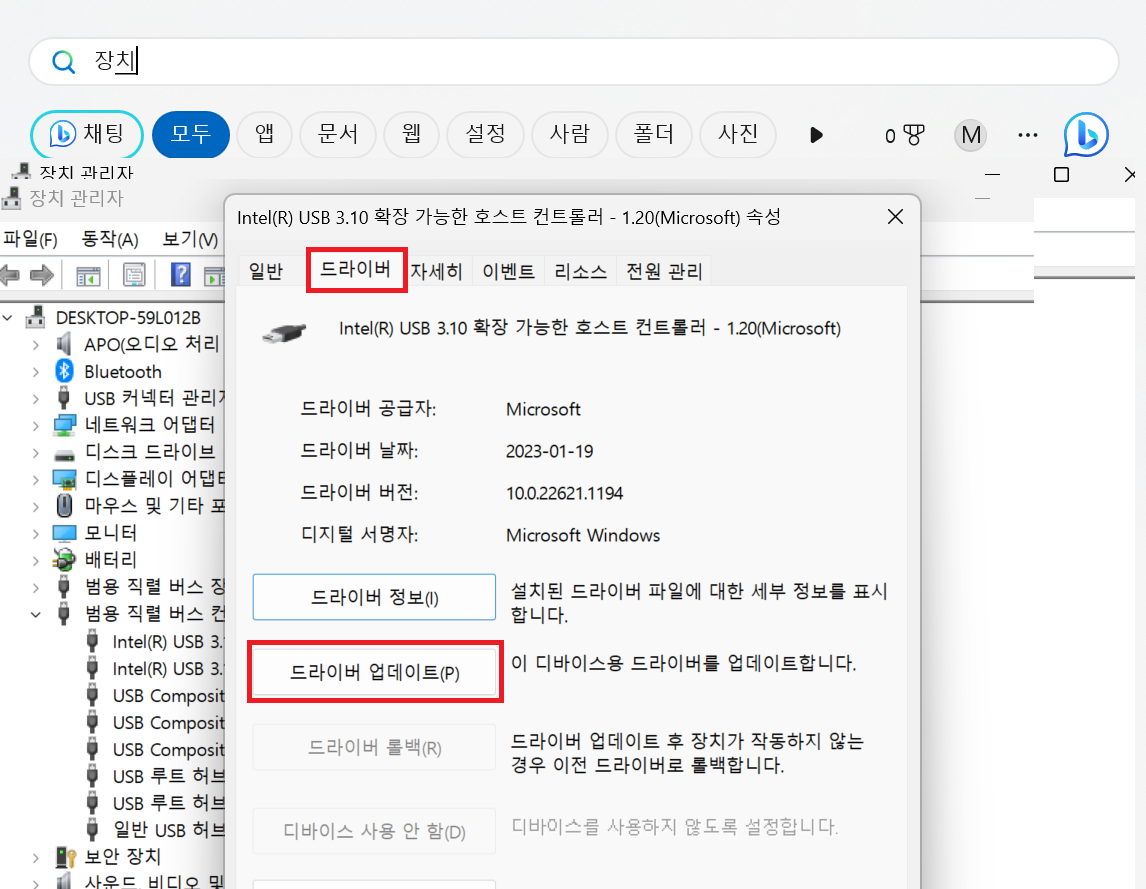Select the 문서 search filter
The height and width of the screenshot is (889, 1146).
338,135
